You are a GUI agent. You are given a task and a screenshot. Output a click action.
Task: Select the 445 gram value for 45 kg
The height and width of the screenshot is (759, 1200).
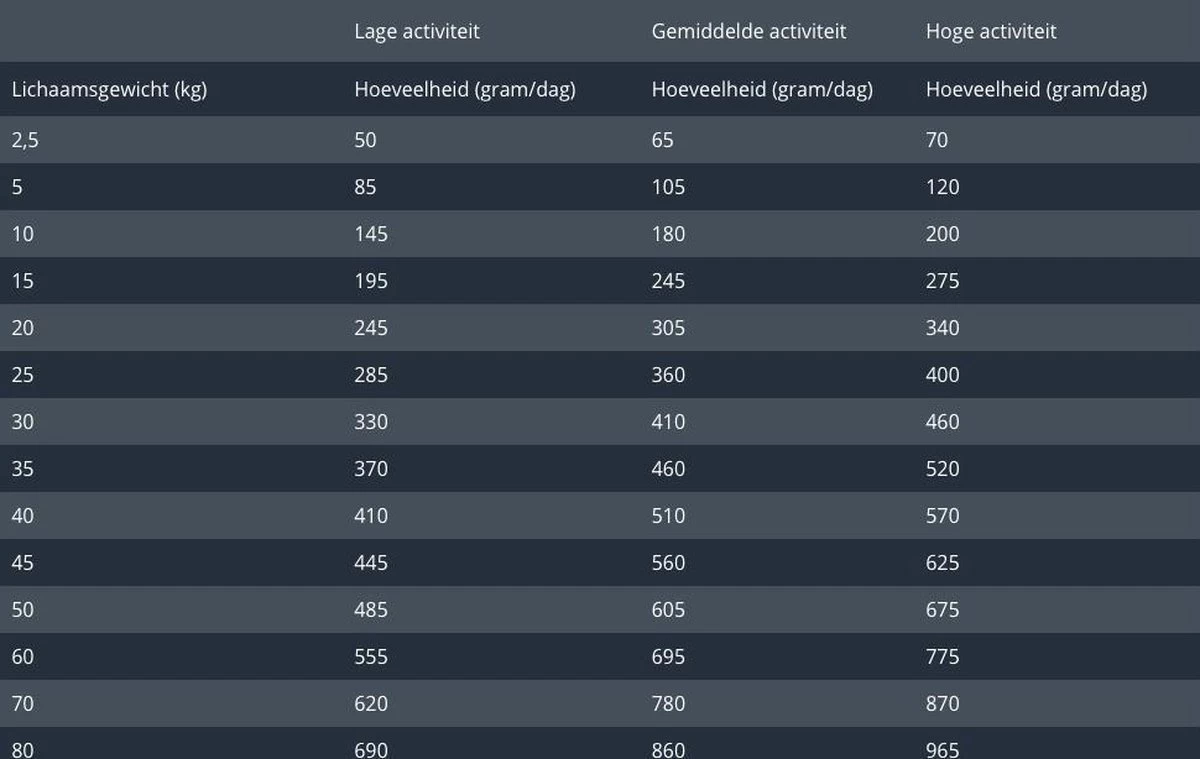(371, 563)
